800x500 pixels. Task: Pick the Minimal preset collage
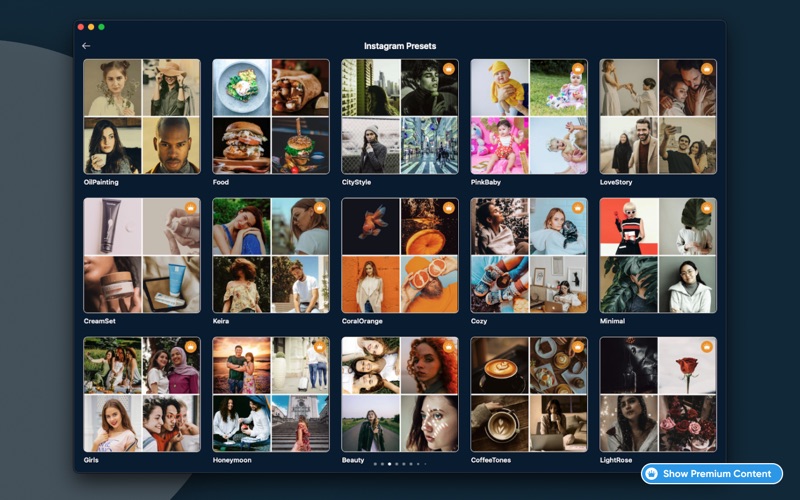click(x=658, y=255)
